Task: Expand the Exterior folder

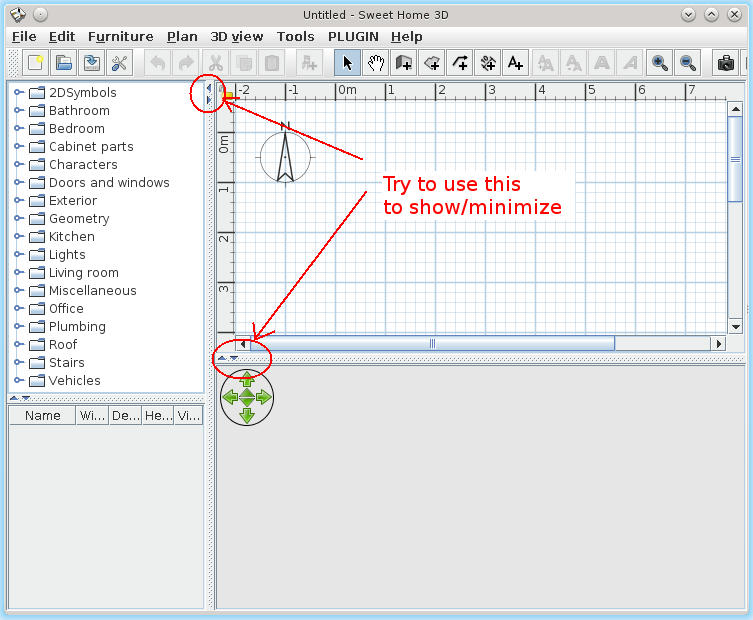Action: pyautogui.click(x=18, y=200)
